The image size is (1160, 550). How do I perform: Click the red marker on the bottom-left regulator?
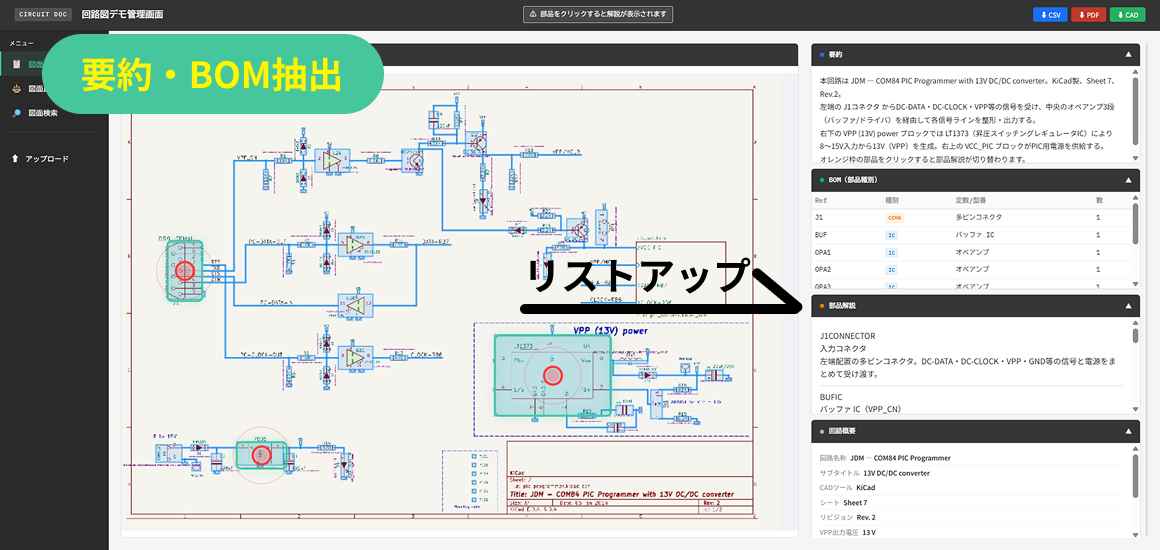[260, 456]
